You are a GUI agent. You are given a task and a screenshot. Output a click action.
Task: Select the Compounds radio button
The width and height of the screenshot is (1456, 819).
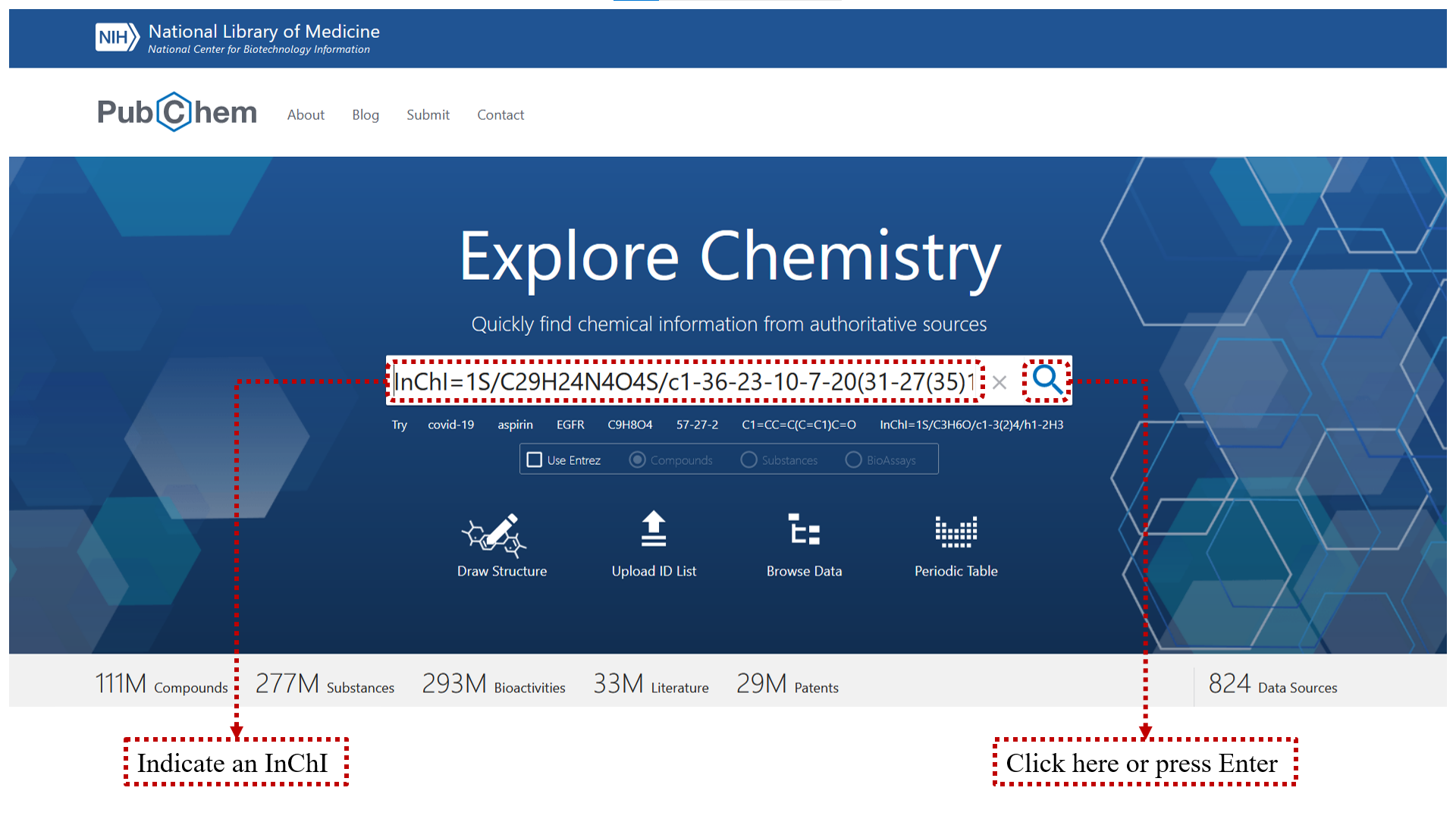coord(638,460)
